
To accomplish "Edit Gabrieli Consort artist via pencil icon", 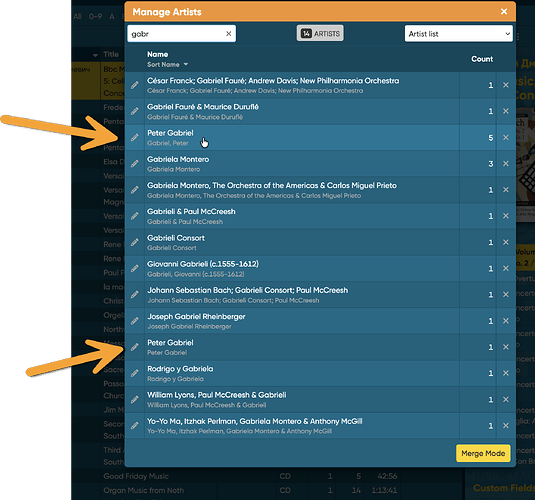I will [135, 242].
